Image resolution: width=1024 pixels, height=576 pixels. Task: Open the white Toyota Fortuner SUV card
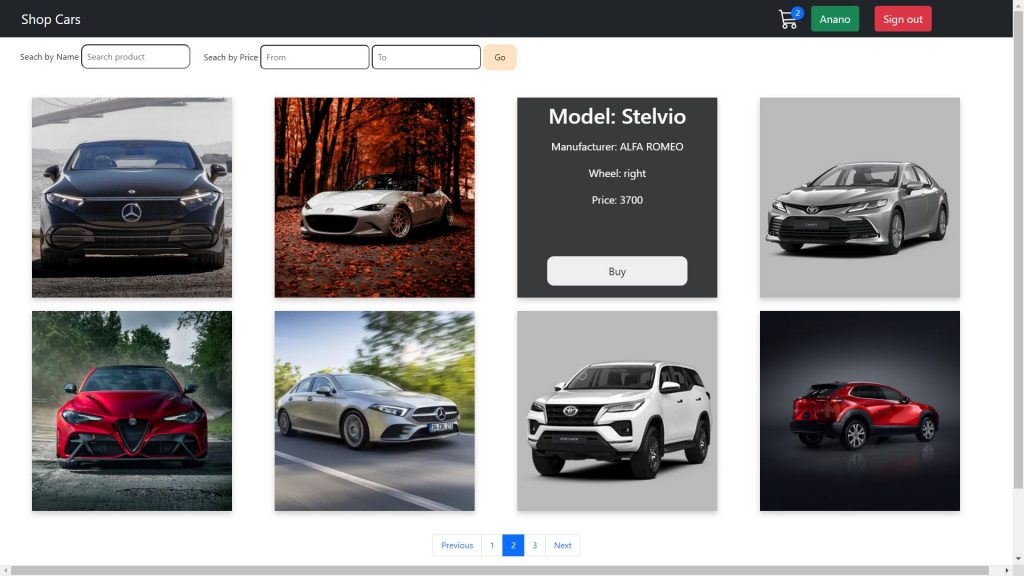pos(617,411)
